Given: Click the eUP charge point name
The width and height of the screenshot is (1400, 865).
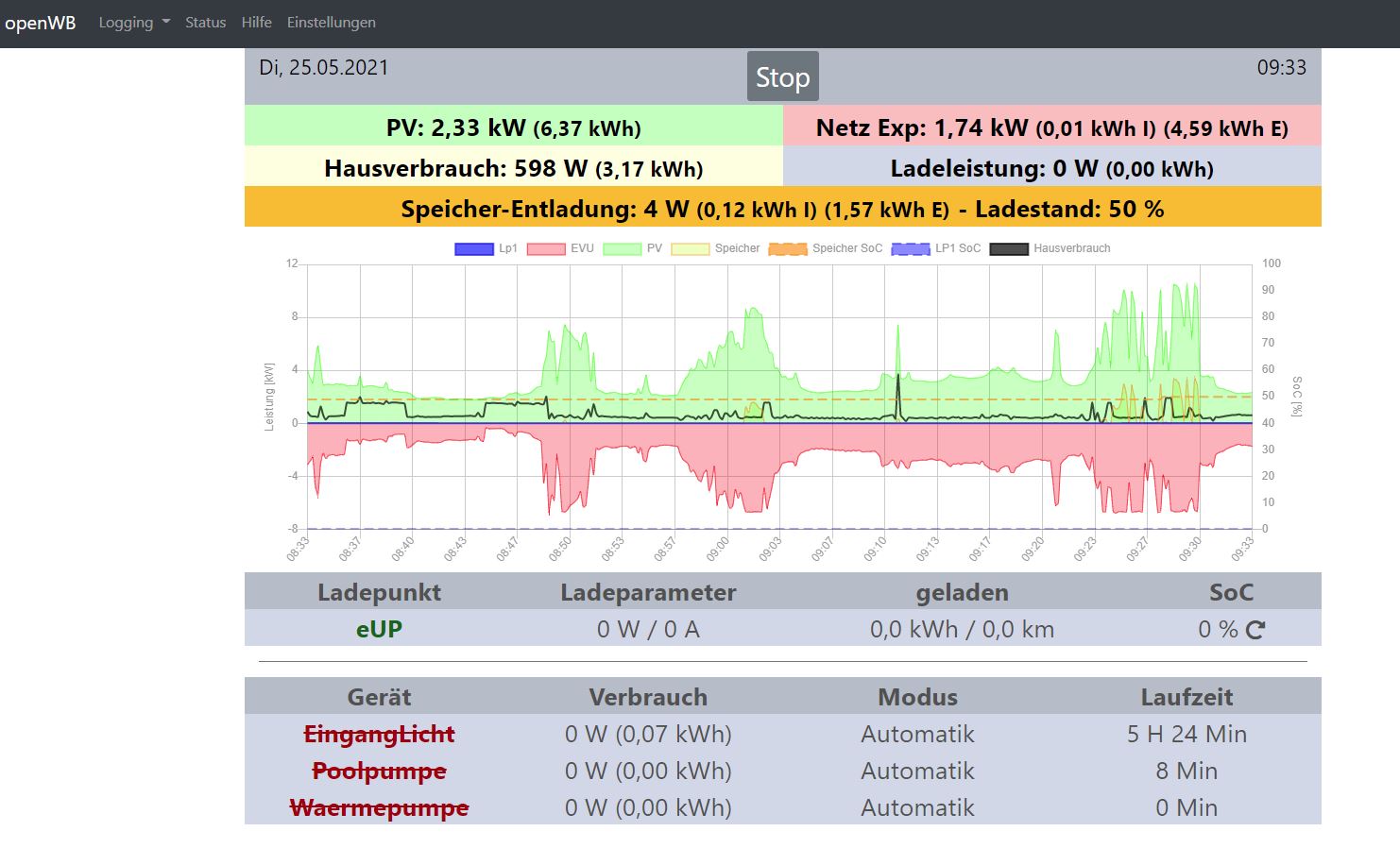Looking at the screenshot, I should (x=379, y=630).
